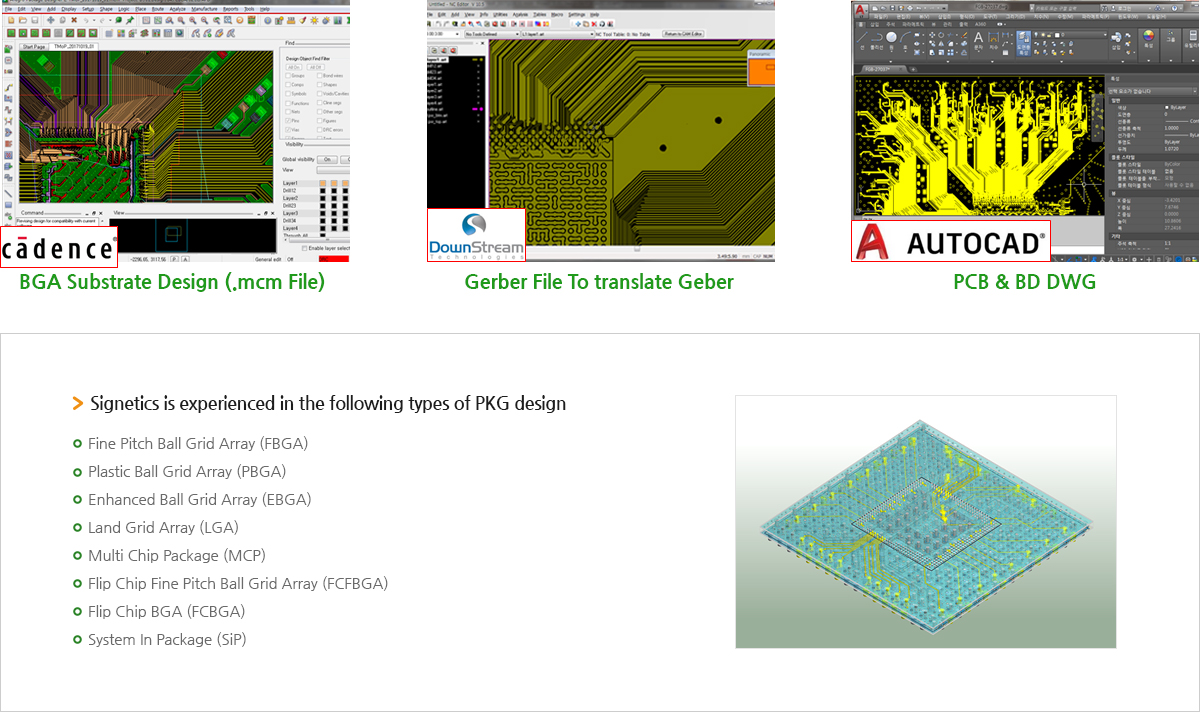
Task: Click the All On button in Cadence Find
Action: pos(293,67)
